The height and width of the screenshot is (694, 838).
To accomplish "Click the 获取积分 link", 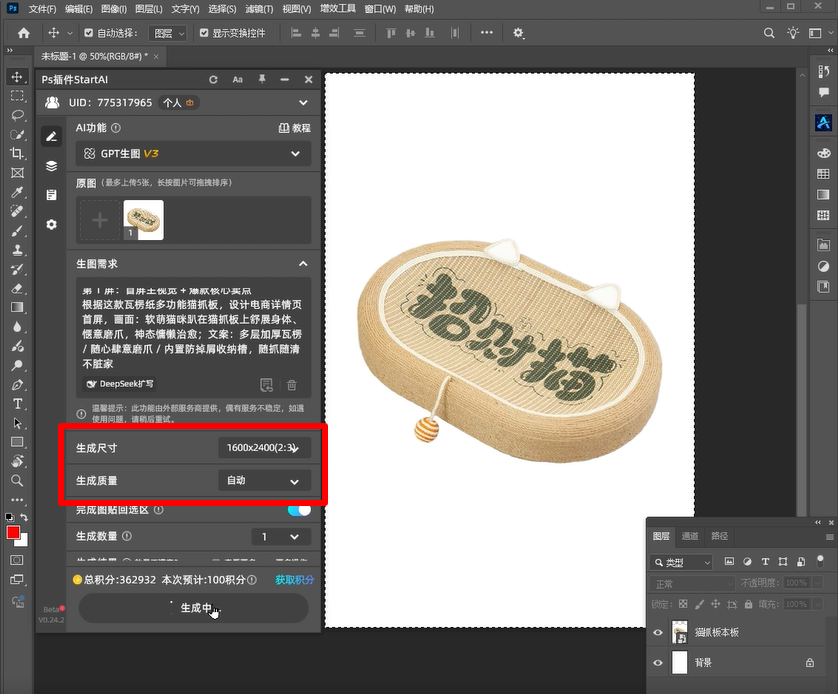I will pos(294,580).
